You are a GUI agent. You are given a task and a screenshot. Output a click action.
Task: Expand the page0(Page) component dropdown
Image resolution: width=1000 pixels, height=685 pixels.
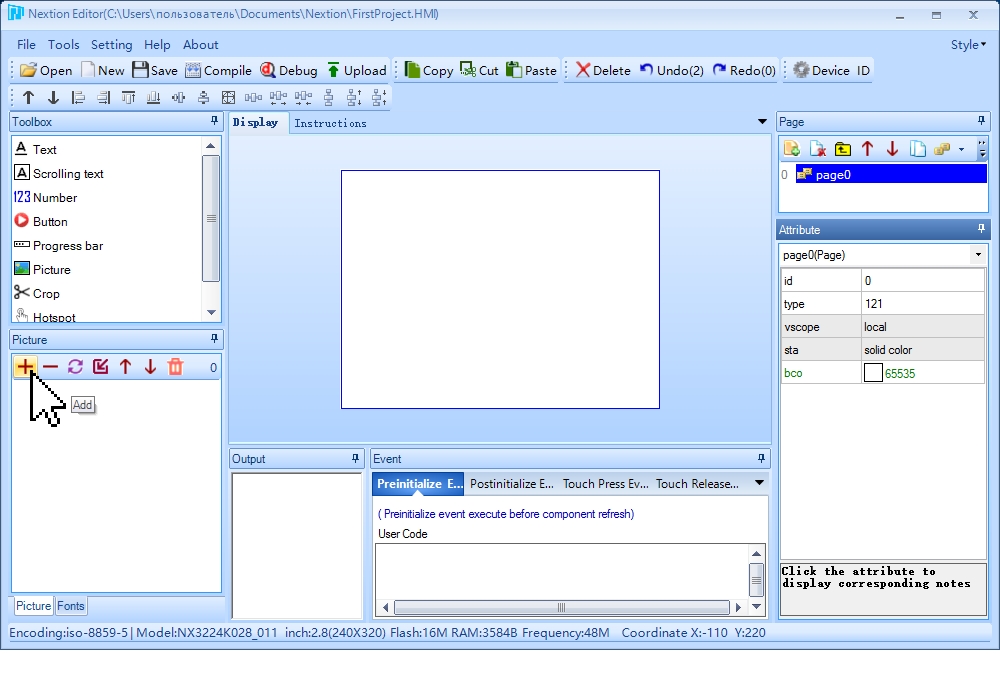pos(978,254)
